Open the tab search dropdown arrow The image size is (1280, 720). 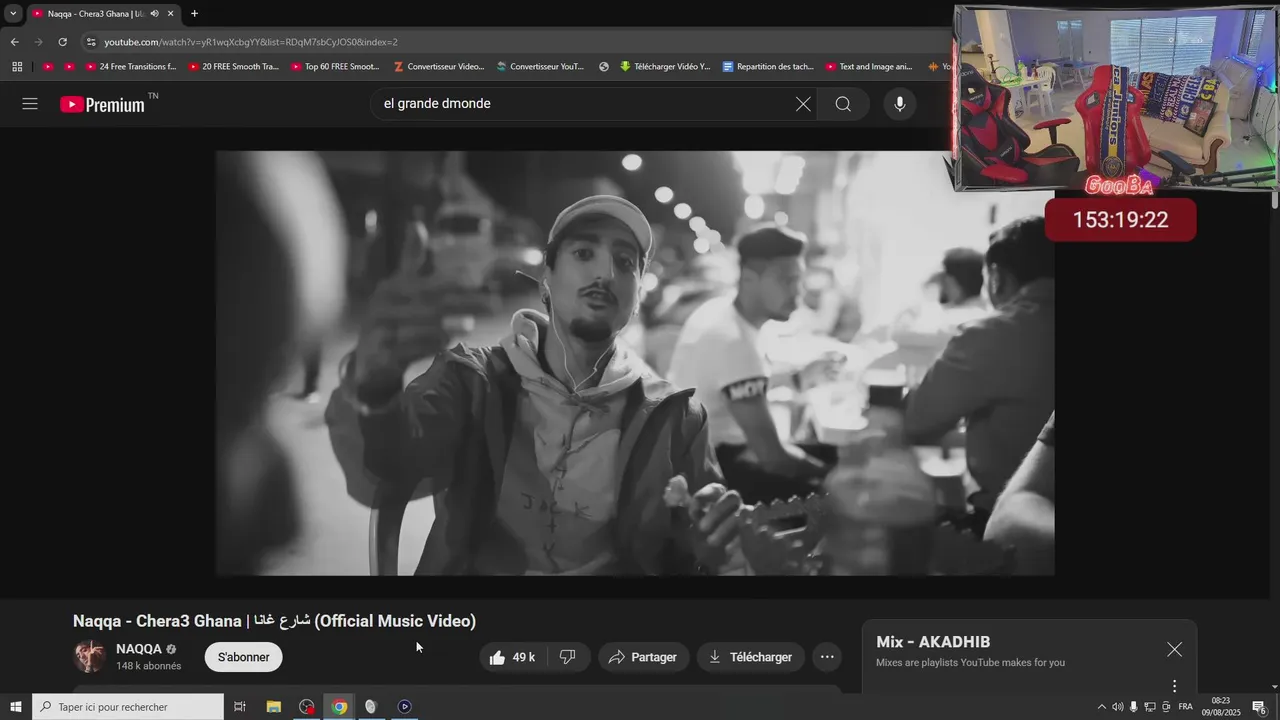point(13,13)
